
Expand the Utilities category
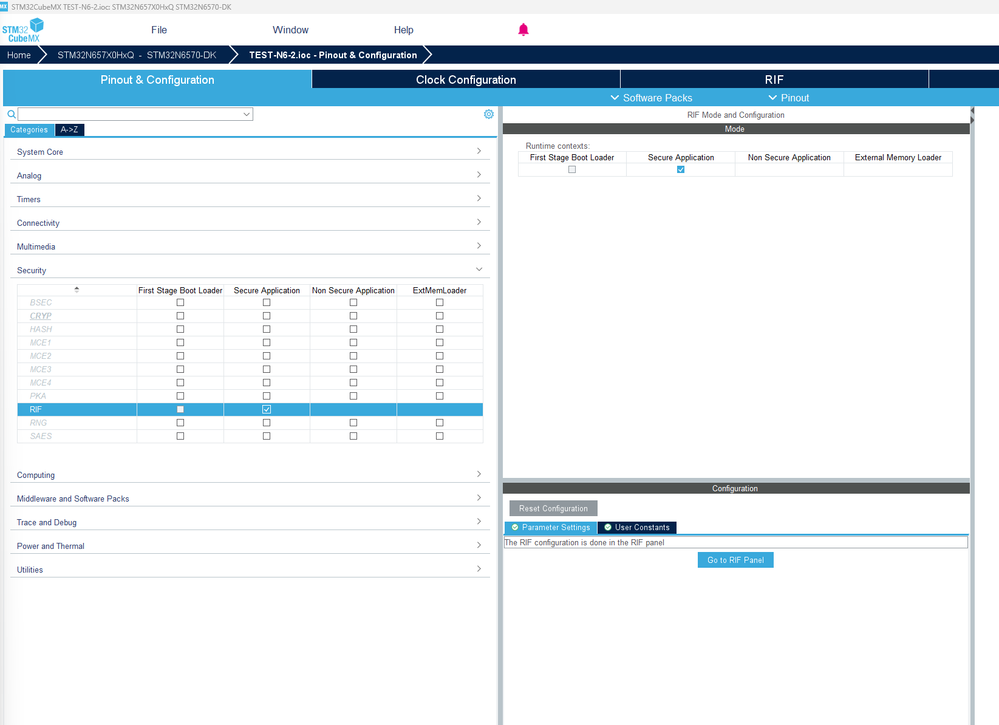point(250,569)
